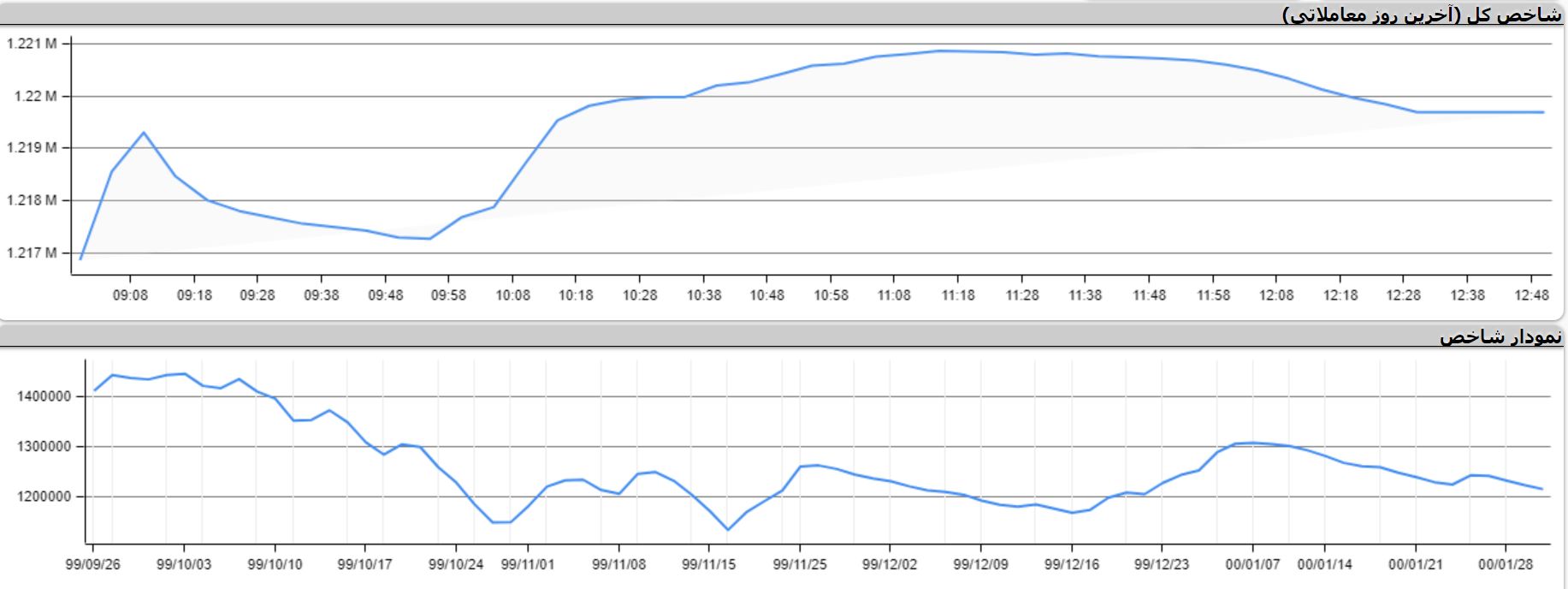Click the 00/01/28 date axis label
1568x589 pixels.
click(1506, 565)
